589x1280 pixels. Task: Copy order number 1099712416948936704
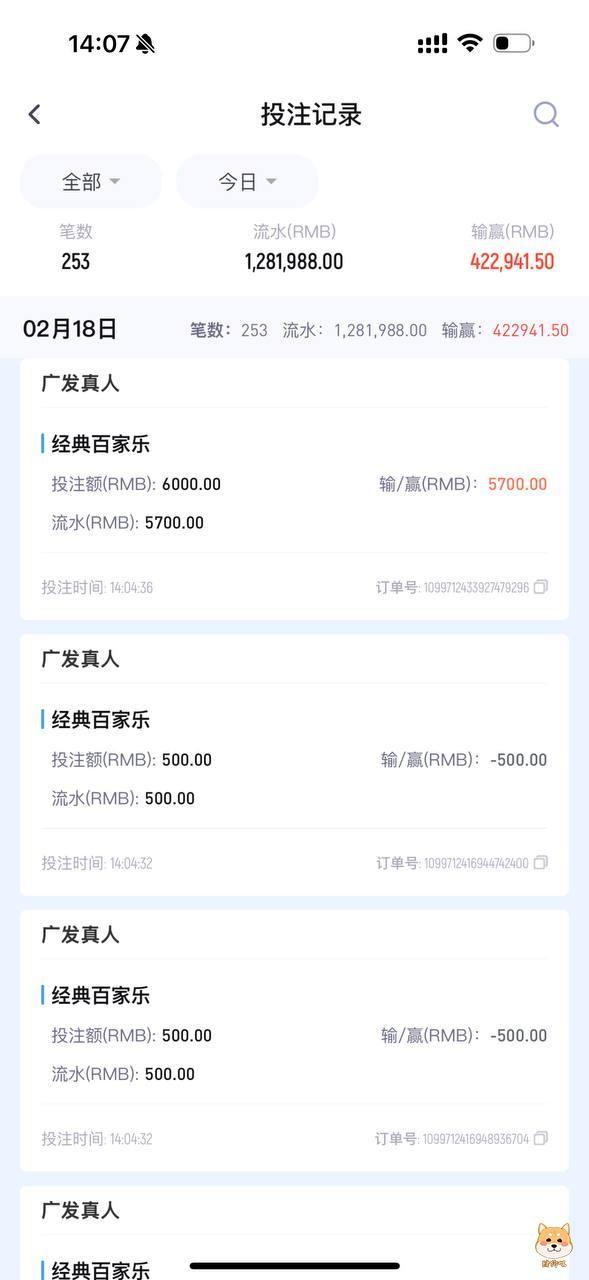point(538,1139)
